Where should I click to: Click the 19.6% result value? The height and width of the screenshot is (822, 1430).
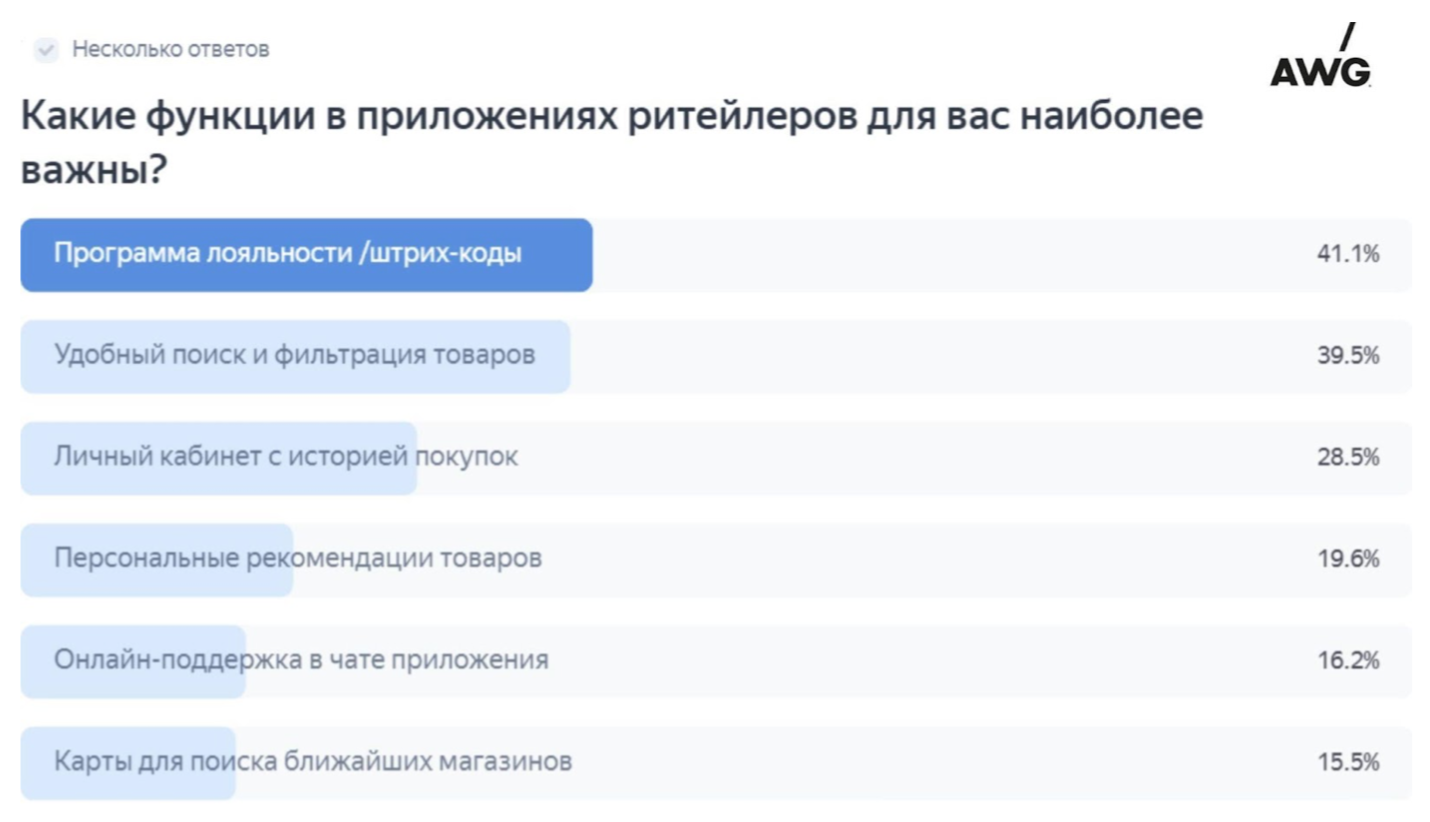[x=1348, y=558]
